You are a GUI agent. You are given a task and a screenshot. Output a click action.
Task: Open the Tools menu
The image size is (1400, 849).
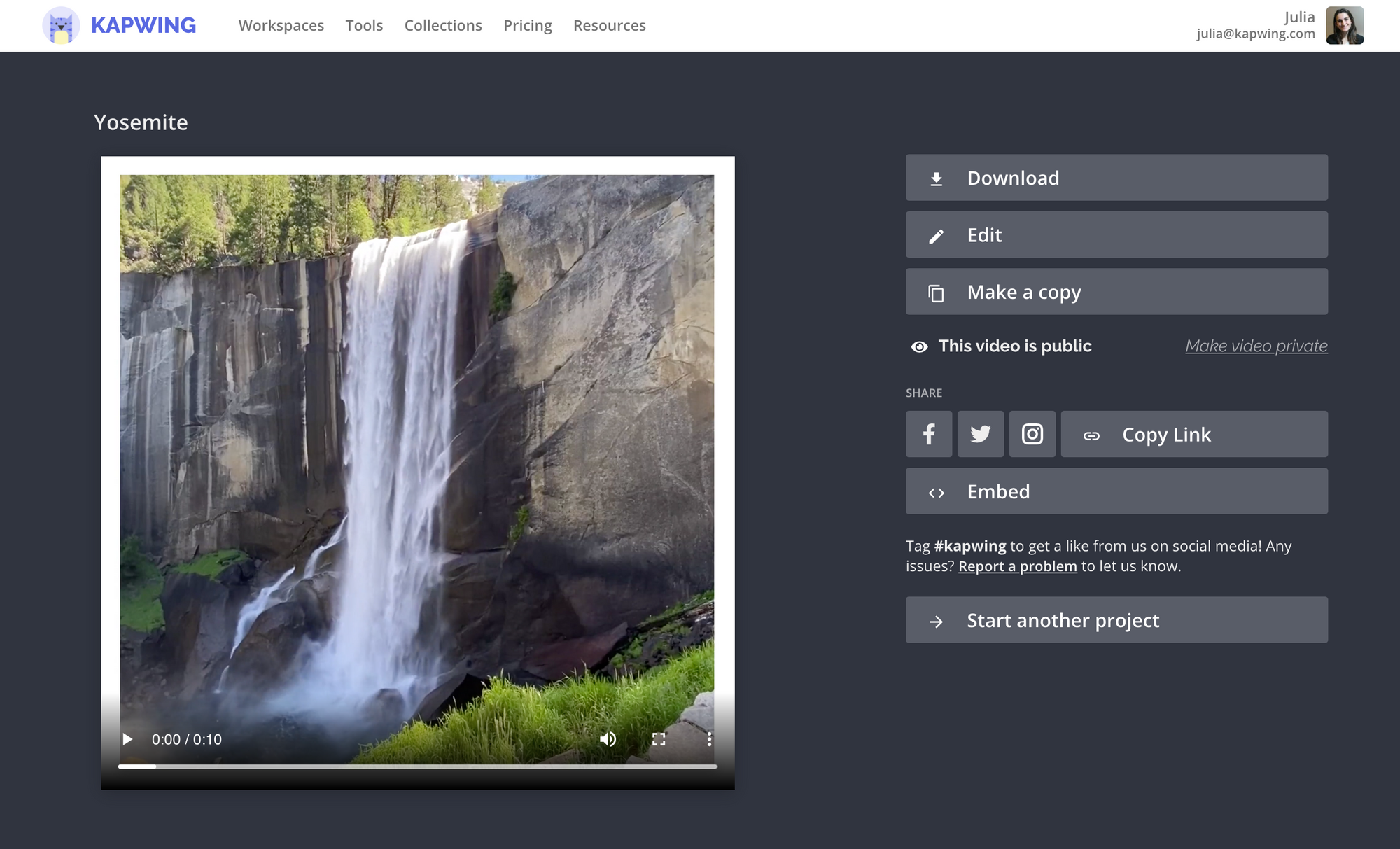[364, 25]
